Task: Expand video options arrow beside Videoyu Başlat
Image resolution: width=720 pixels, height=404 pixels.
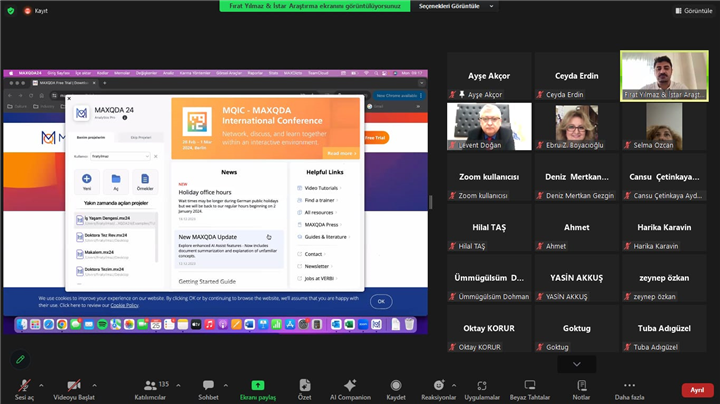Action: (x=94, y=385)
